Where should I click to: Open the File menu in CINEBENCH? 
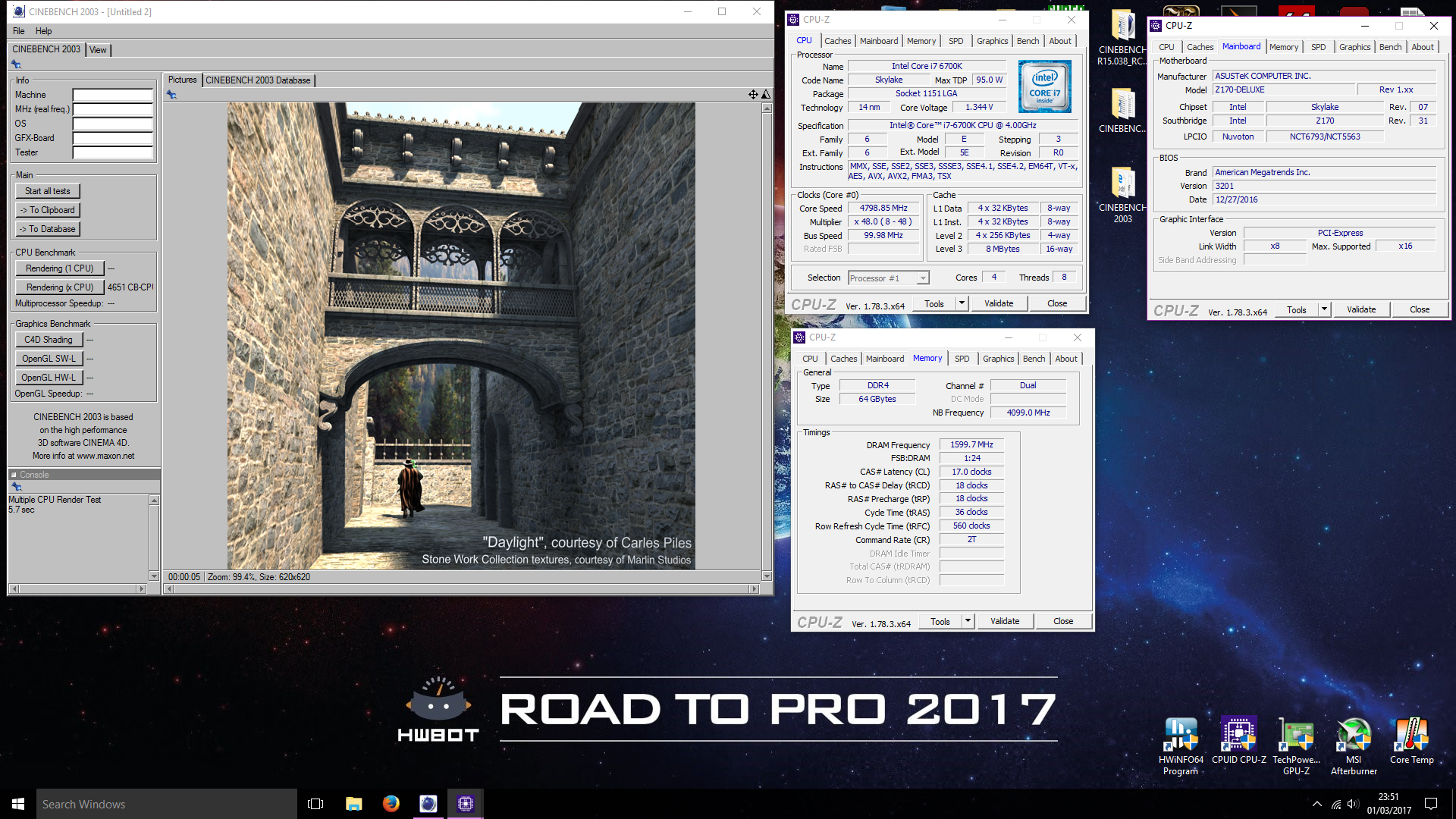tap(19, 31)
